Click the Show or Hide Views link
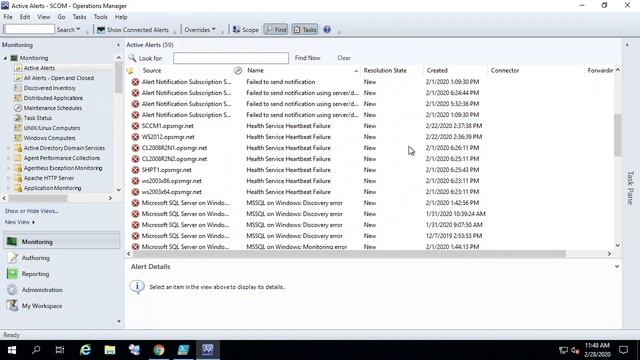640x360 pixels. click(x=31, y=211)
